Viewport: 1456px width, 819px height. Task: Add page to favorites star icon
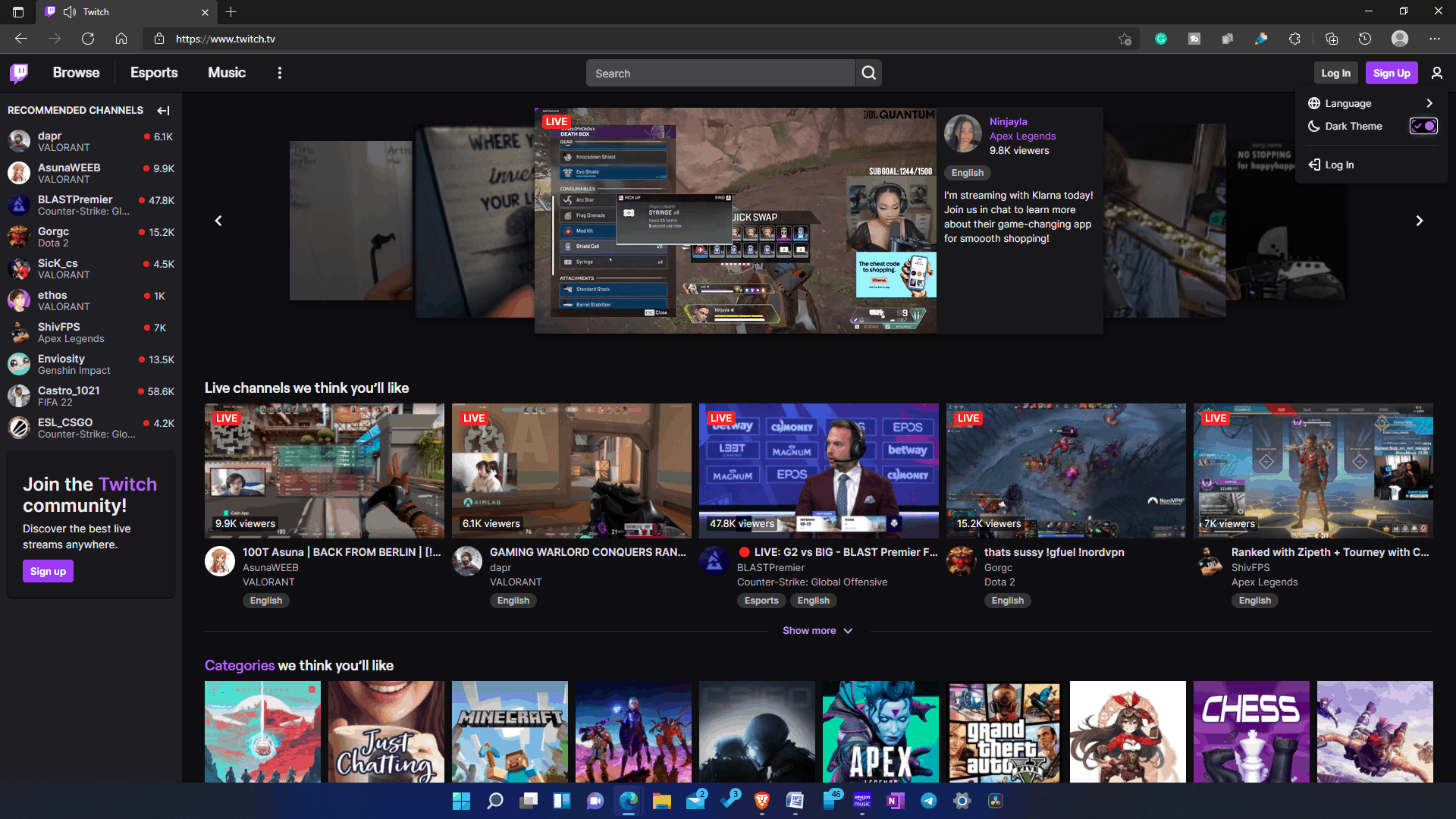(1125, 39)
